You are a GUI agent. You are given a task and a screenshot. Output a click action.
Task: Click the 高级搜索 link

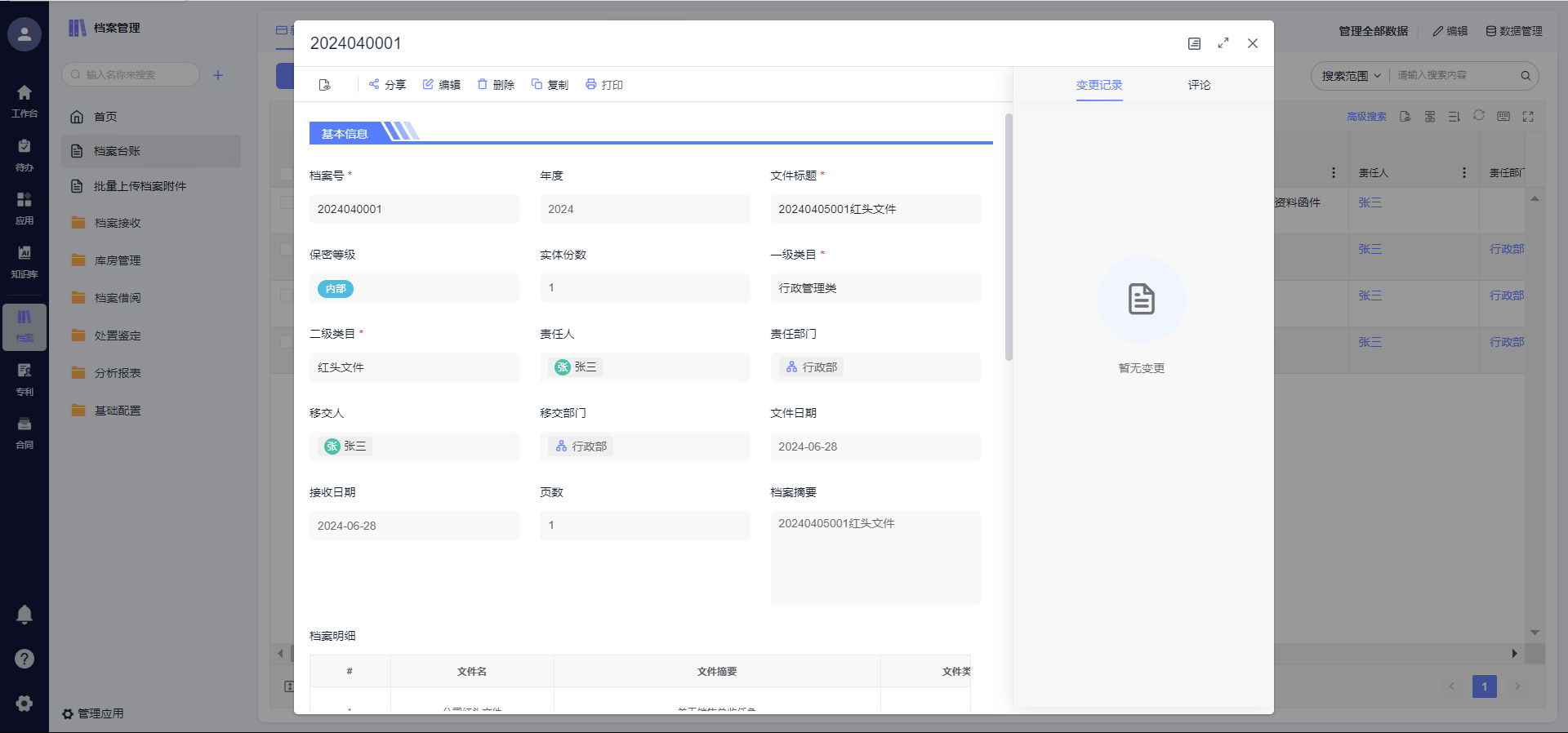[1366, 117]
